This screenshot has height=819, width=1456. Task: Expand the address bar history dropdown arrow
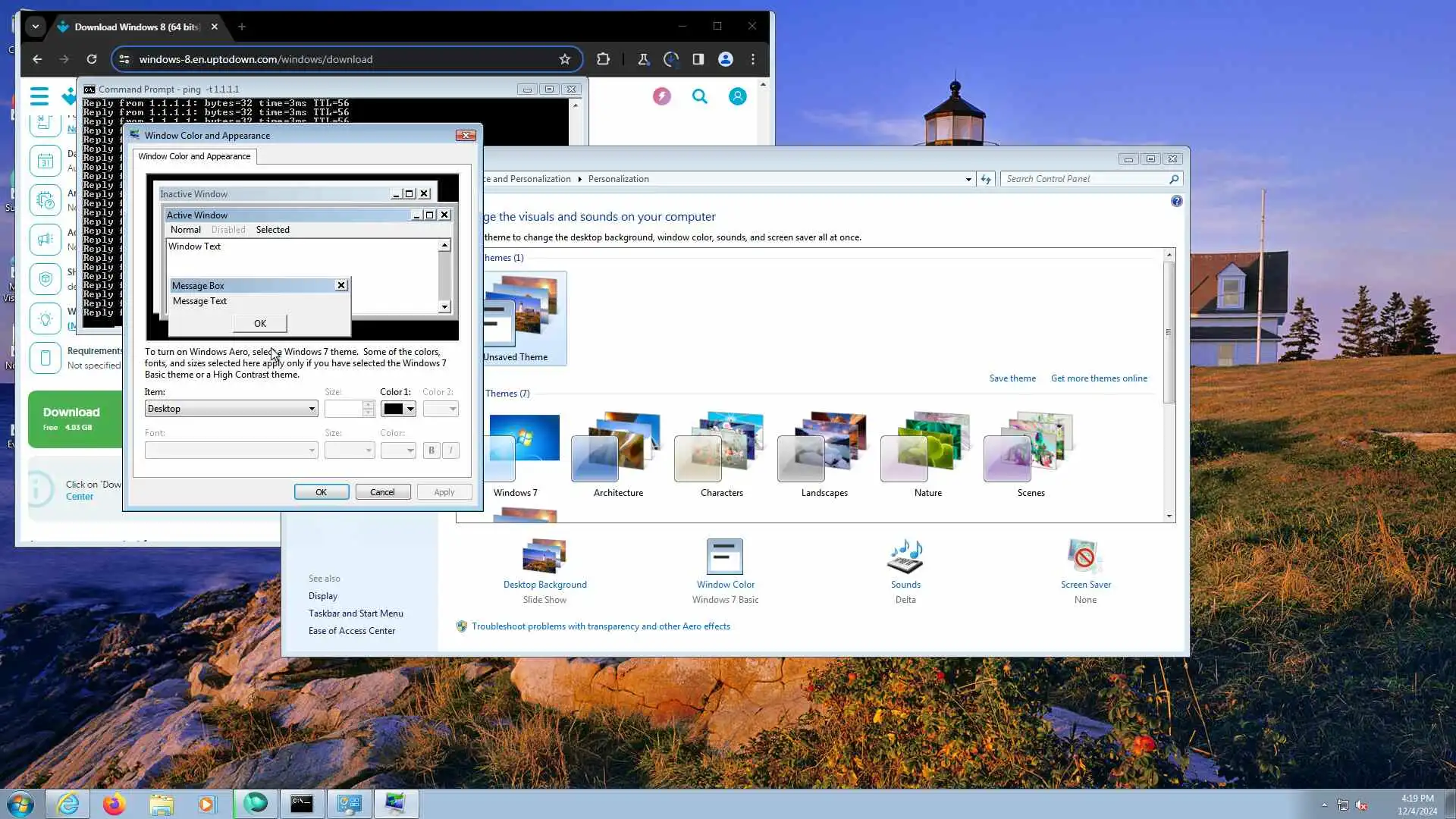tap(968, 180)
